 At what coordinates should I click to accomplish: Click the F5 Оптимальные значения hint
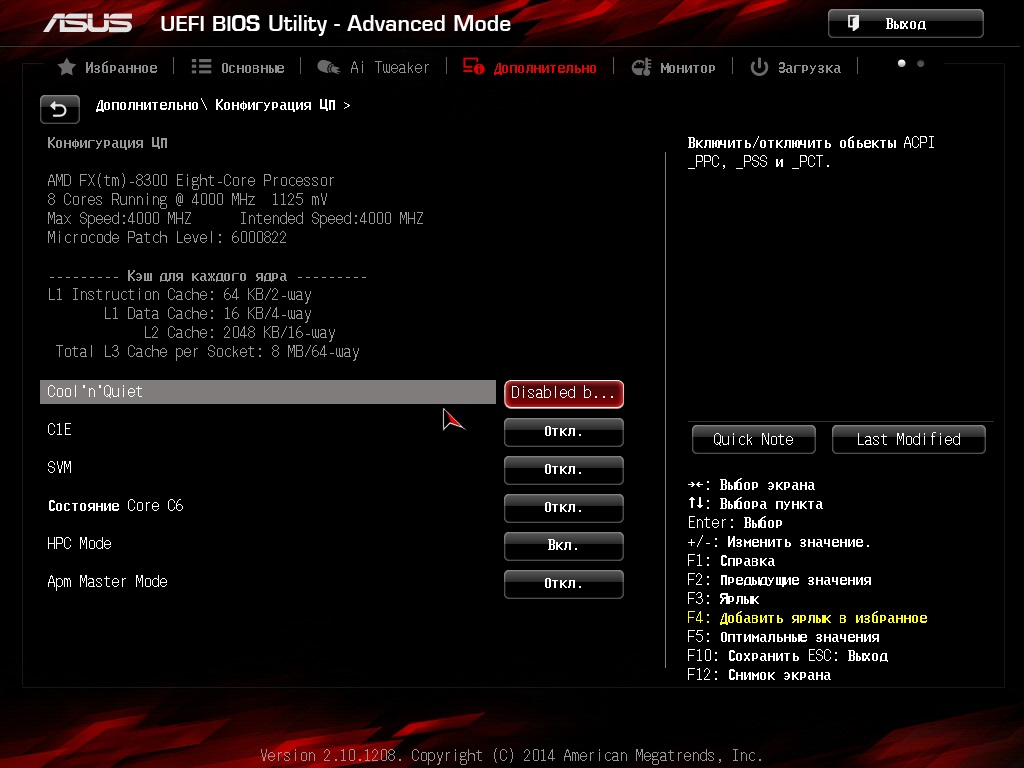coord(783,637)
